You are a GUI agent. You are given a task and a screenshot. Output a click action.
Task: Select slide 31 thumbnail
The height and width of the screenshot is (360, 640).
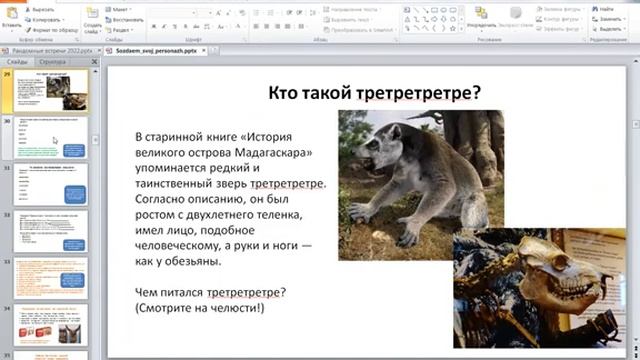tap(51, 185)
